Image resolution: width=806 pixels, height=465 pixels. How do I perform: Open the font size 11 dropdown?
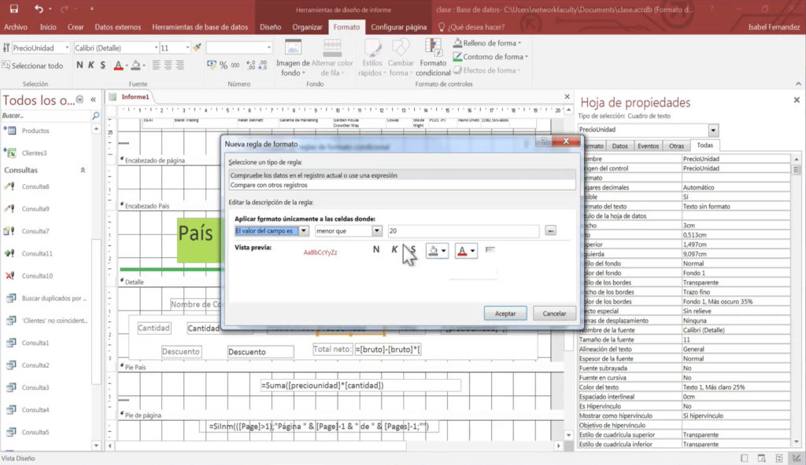(187, 47)
